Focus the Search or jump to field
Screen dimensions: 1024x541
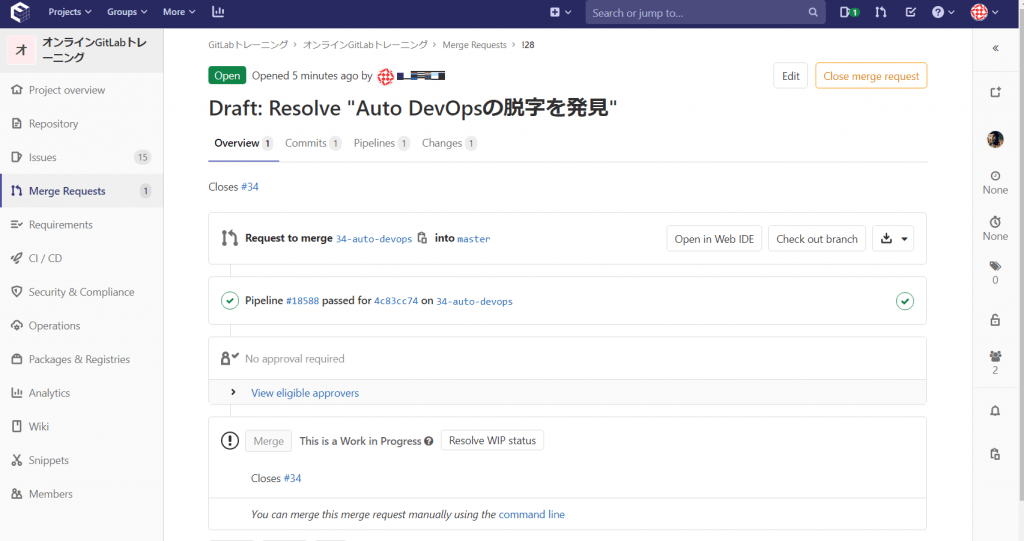click(705, 12)
